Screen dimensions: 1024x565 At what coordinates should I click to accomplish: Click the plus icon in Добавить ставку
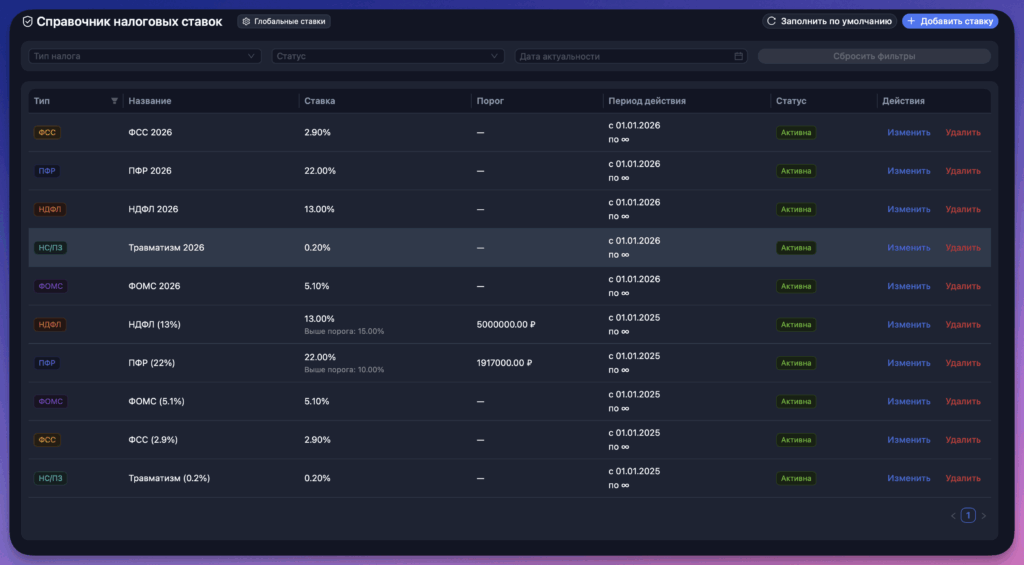tap(911, 22)
